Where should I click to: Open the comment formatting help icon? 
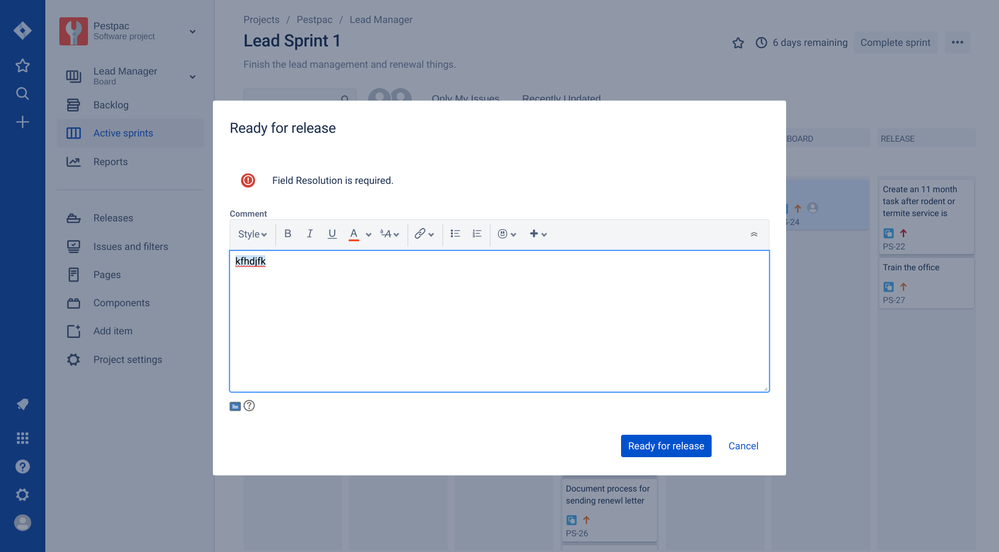[x=249, y=405]
